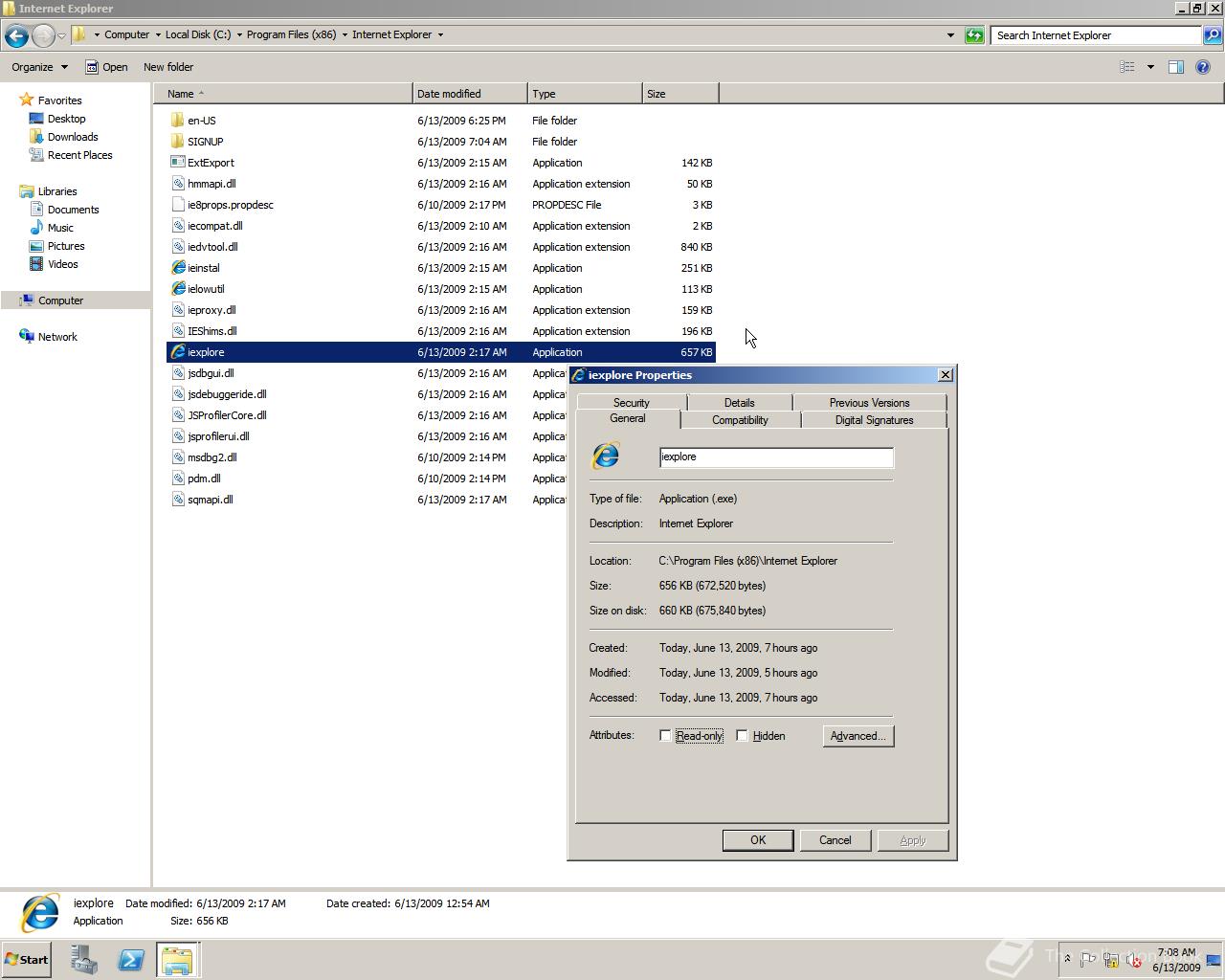Click the Videos library icon
Screen dimensions: 1225x980
point(36,264)
